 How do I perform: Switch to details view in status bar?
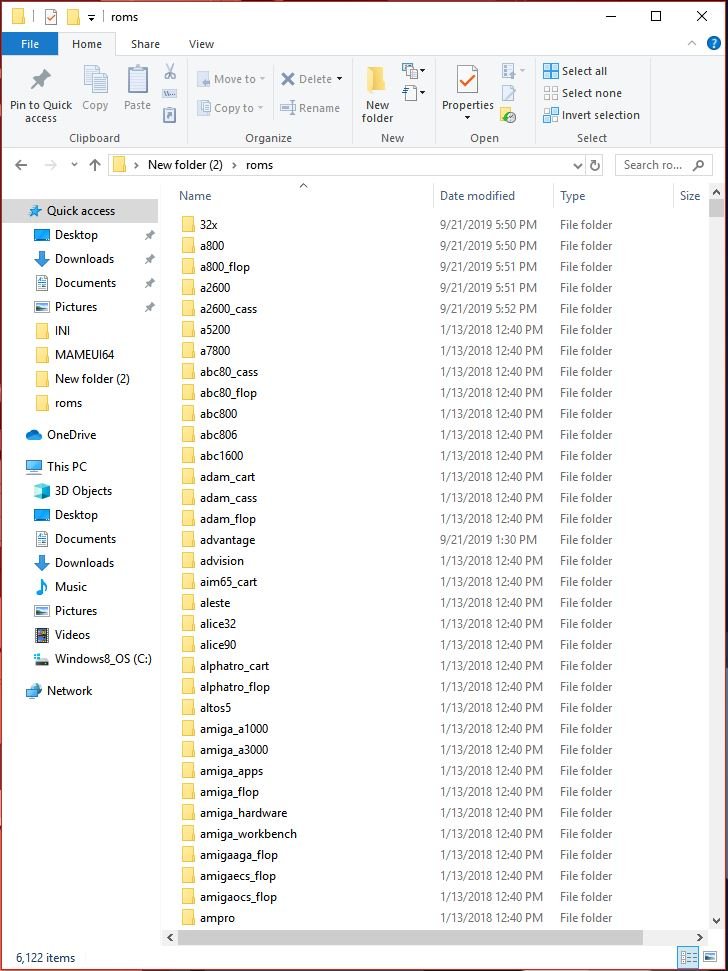[x=688, y=957]
